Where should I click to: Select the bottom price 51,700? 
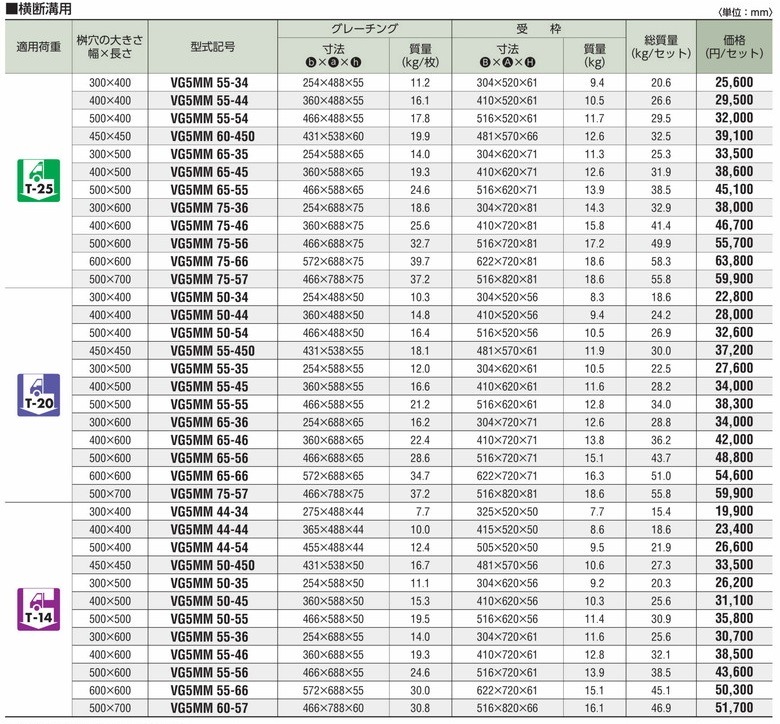coord(735,709)
